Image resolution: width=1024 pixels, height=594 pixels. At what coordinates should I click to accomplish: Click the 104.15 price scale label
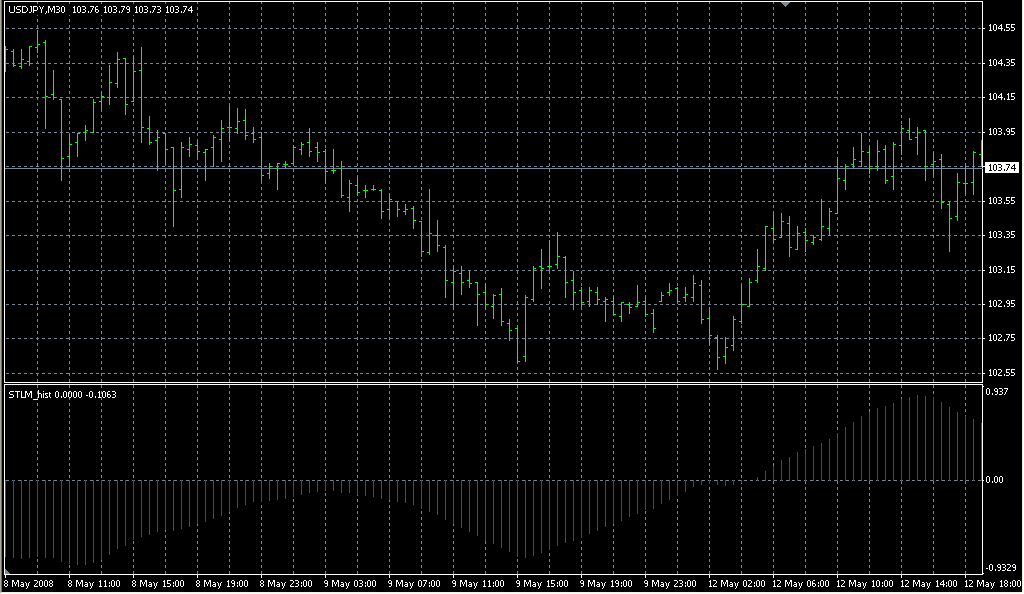pos(1001,97)
